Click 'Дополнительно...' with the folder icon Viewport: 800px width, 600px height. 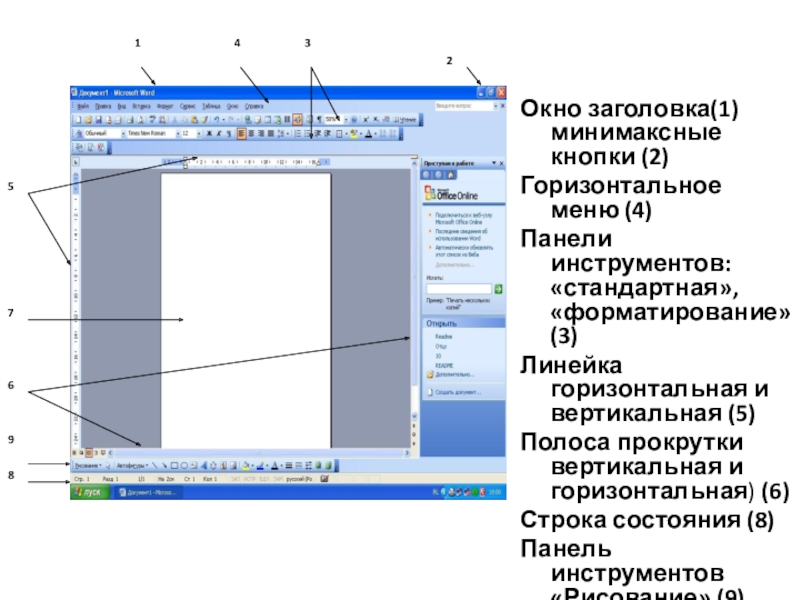click(451, 374)
